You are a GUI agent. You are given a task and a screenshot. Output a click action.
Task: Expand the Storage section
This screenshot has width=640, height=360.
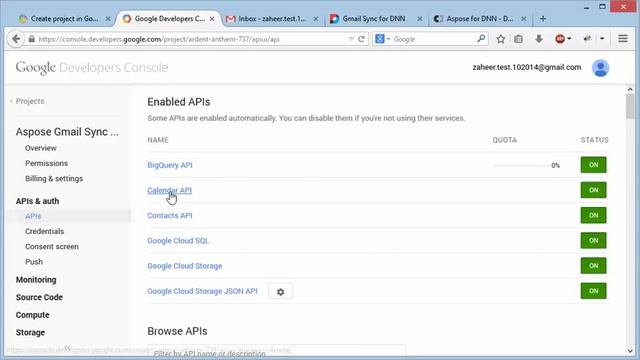tap(30, 333)
